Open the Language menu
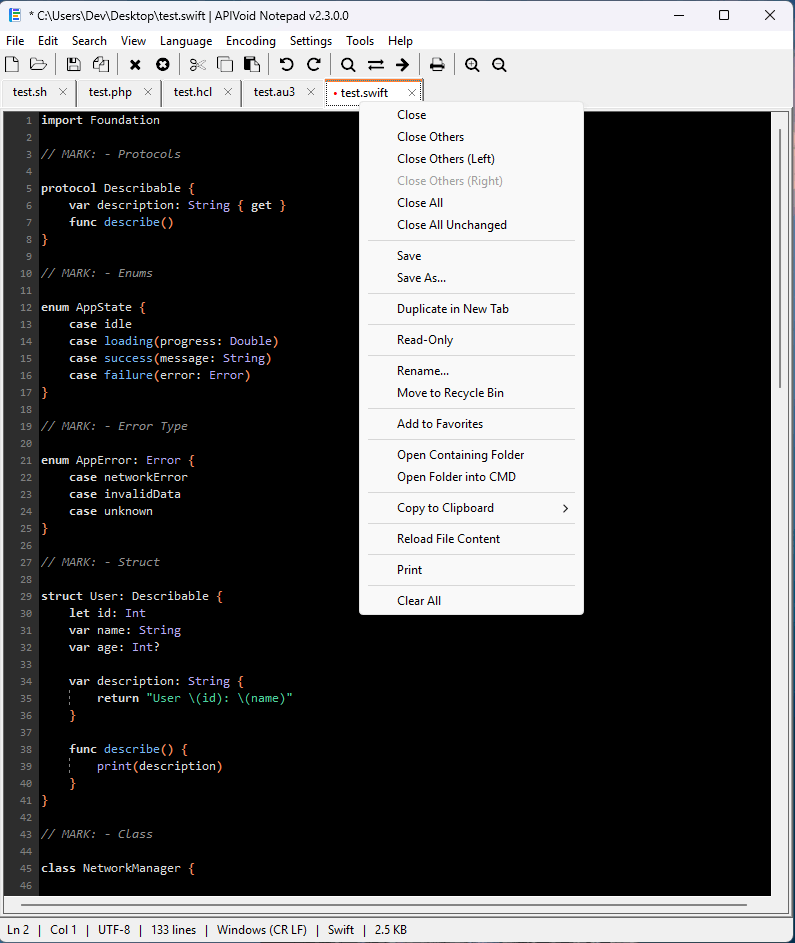This screenshot has width=795, height=943. point(186,41)
